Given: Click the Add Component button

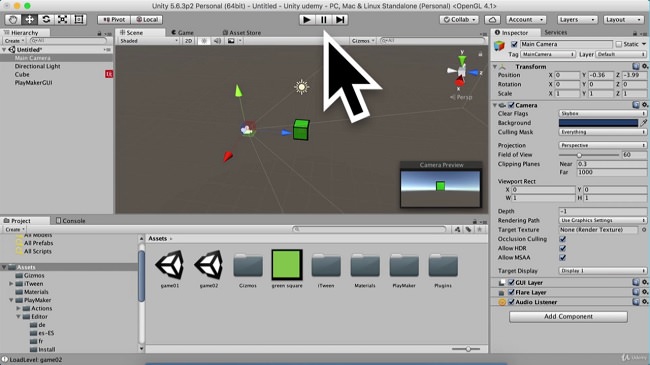Looking at the screenshot, I should point(568,316).
